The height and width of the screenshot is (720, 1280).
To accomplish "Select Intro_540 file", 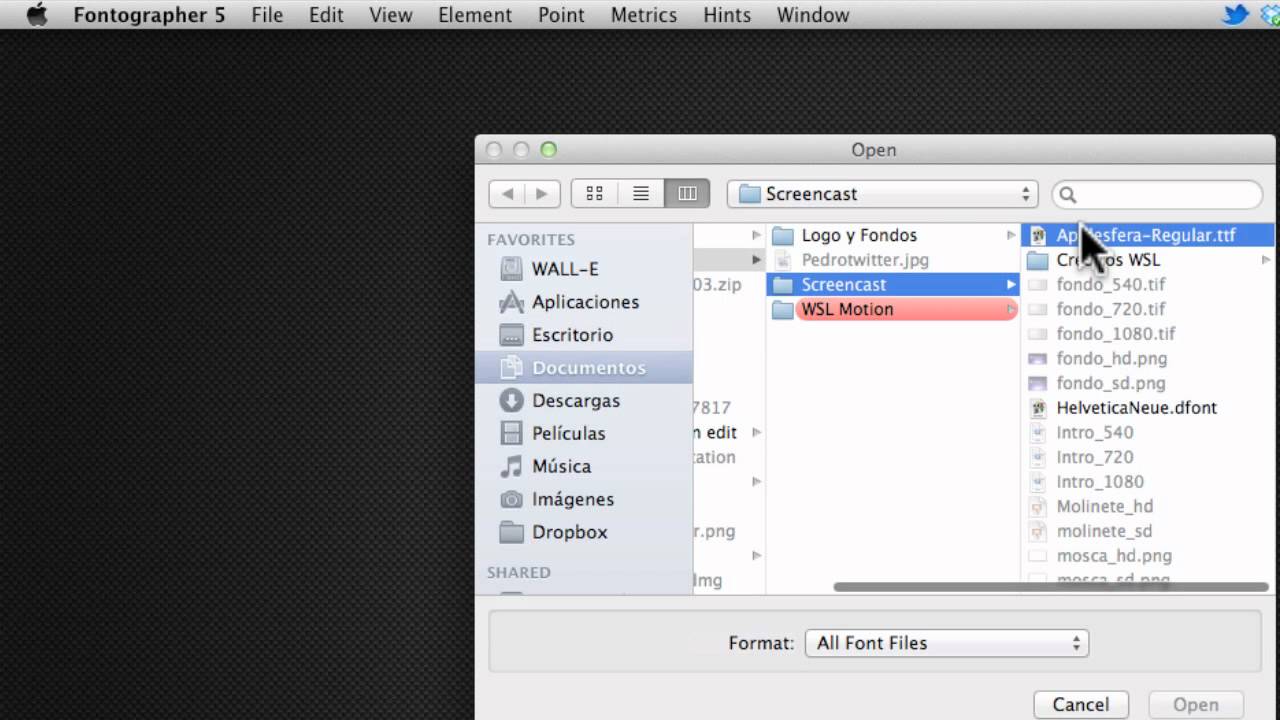I will [1146, 432].
